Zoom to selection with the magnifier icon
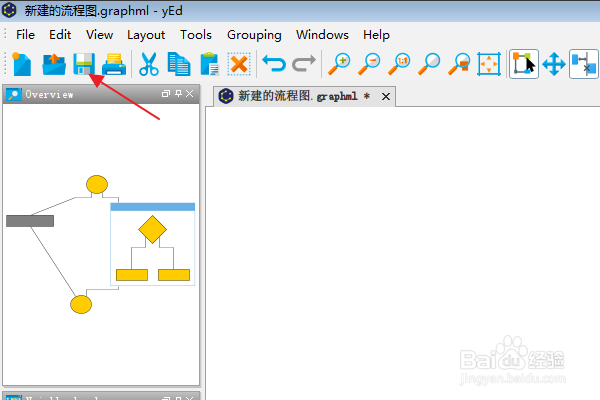The height and width of the screenshot is (400, 600). point(459,64)
